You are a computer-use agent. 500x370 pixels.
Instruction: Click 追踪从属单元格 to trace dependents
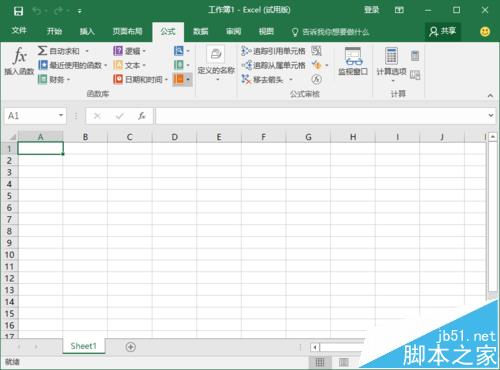(273, 65)
